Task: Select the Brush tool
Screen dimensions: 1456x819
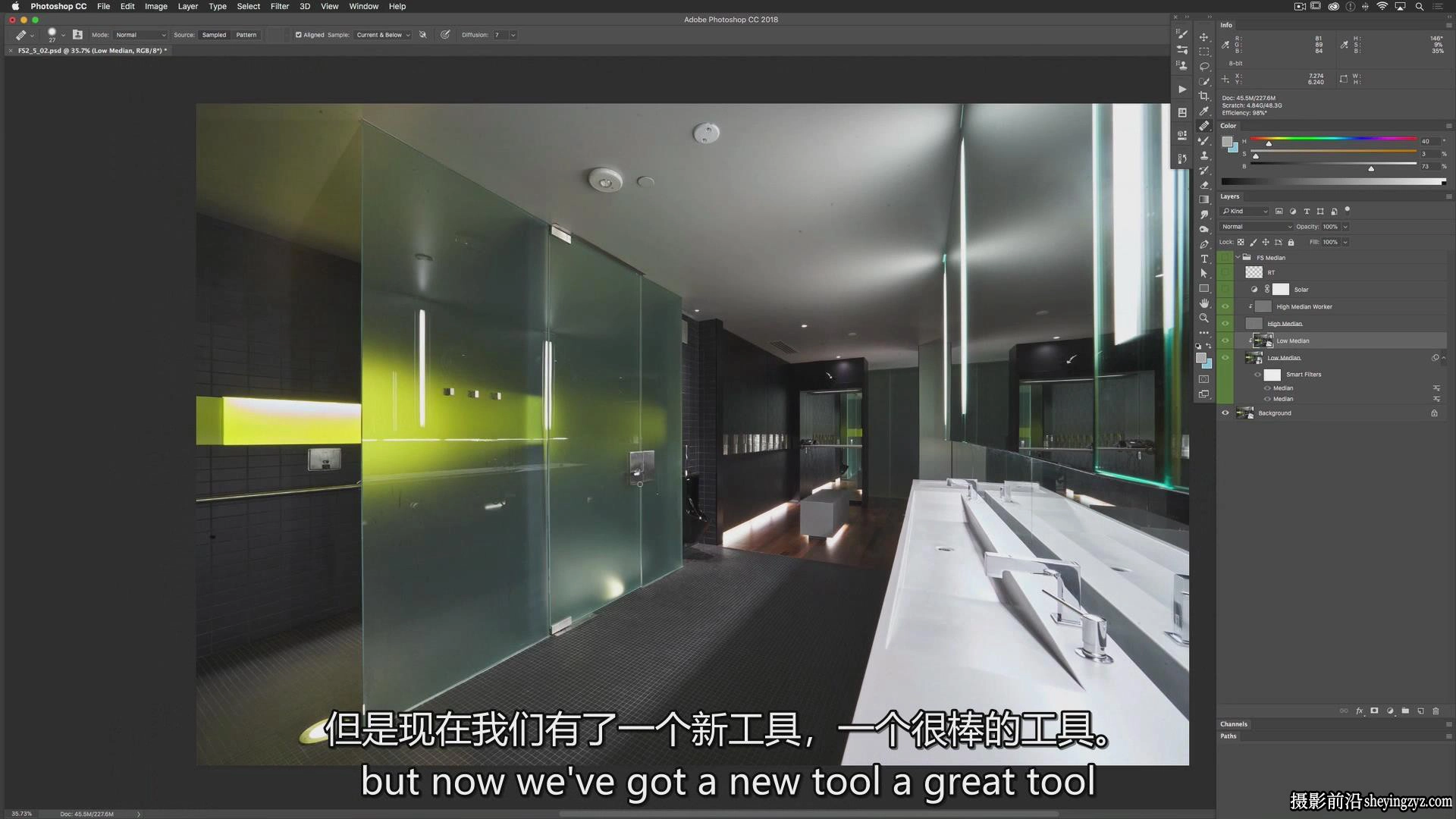Action: click(x=1203, y=140)
